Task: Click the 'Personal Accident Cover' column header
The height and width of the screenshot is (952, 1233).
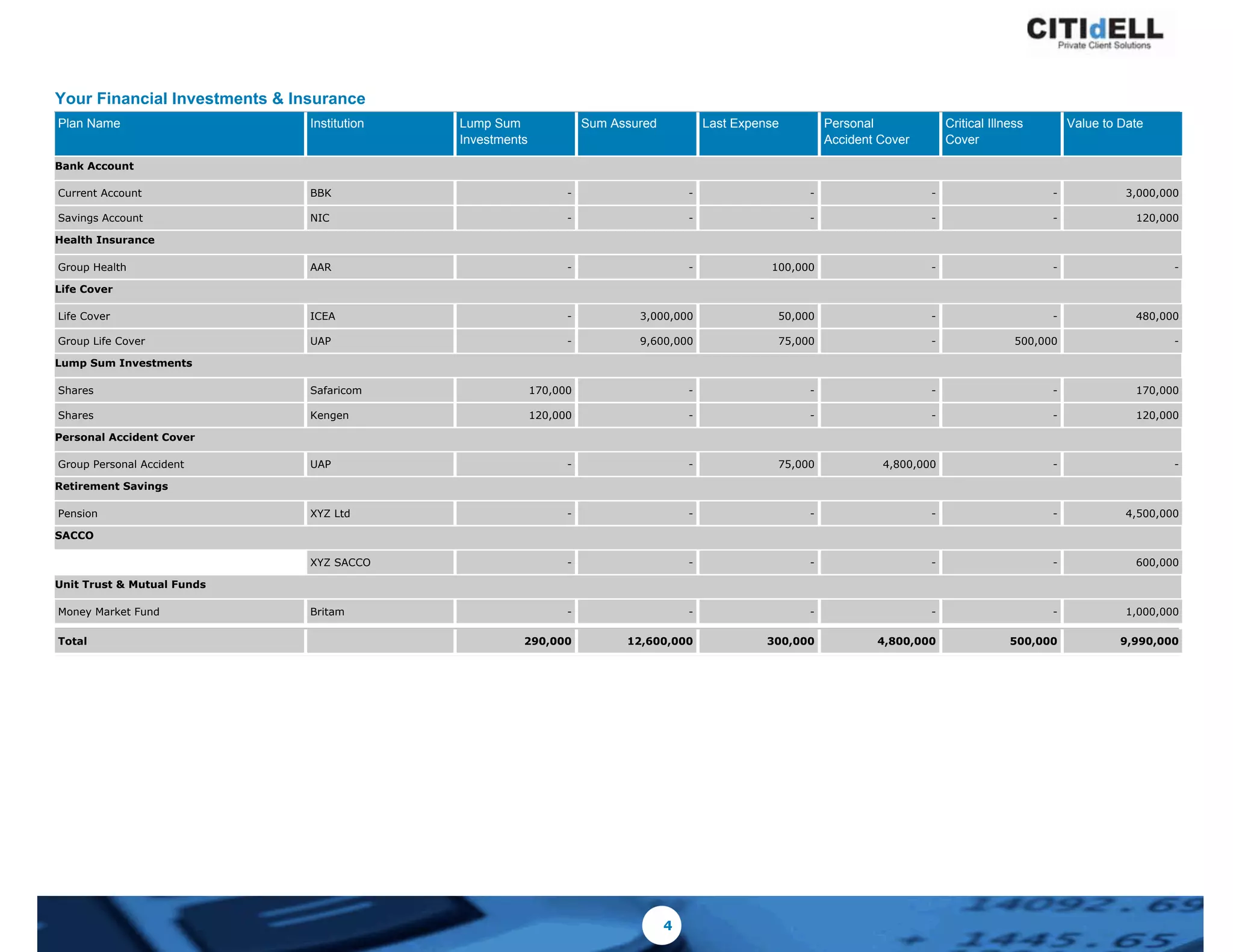Action: [x=880, y=134]
